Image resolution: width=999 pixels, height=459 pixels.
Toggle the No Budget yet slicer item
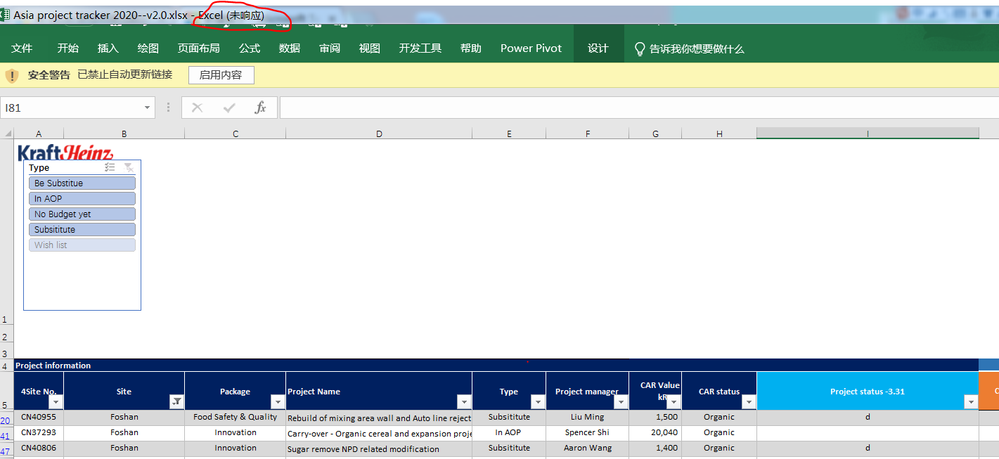(82, 214)
